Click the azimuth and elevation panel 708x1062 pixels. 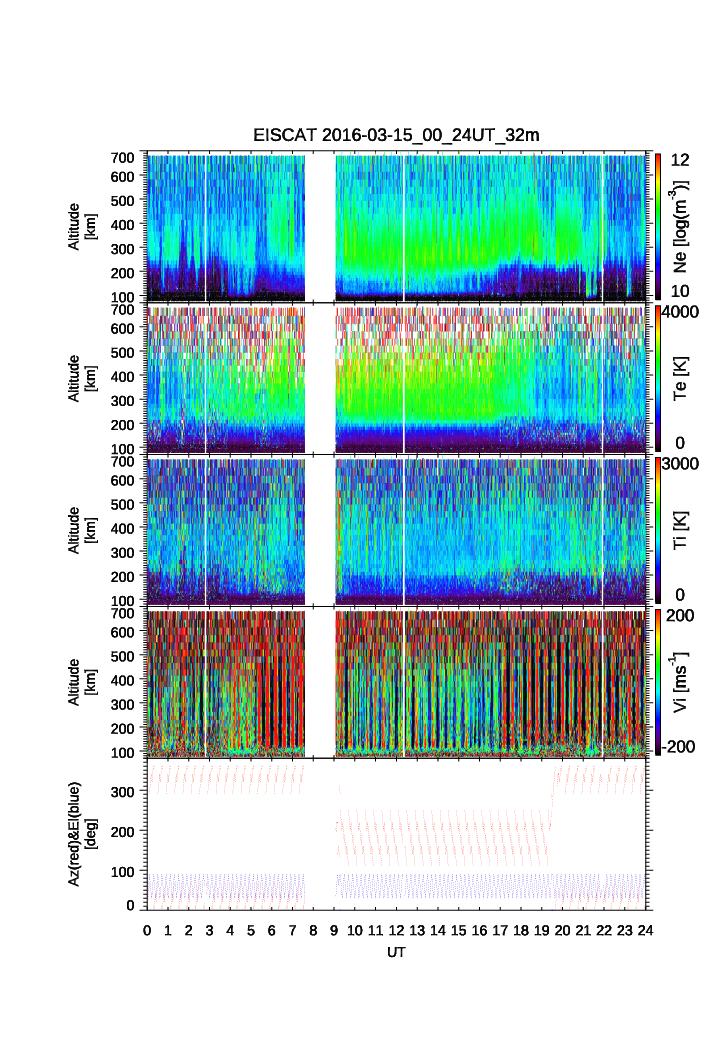click(x=396, y=834)
